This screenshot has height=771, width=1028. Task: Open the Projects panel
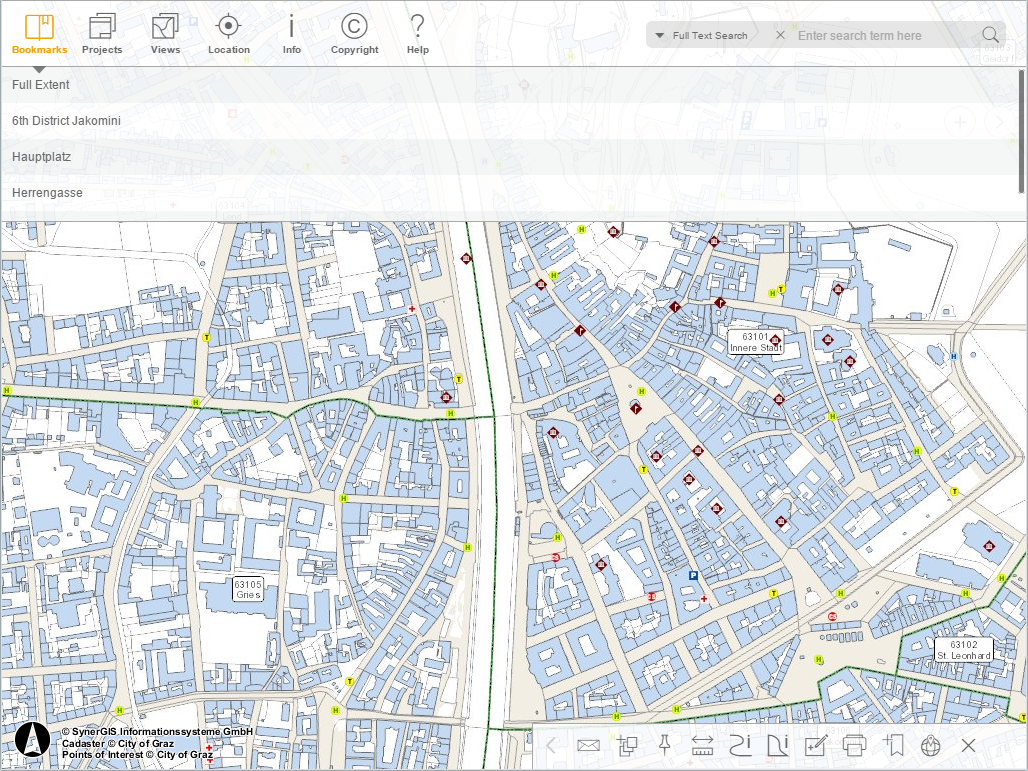[102, 34]
